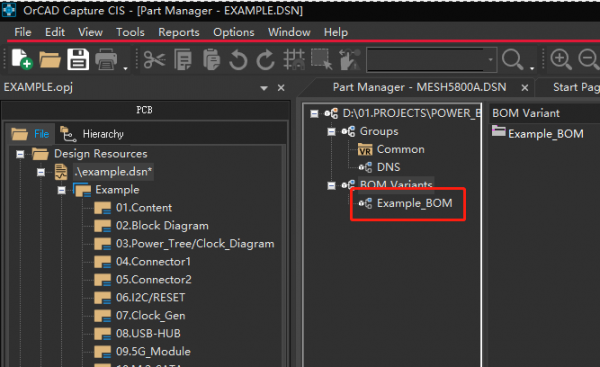
Task: Zoom out with the minus magnifier
Action: (589, 60)
